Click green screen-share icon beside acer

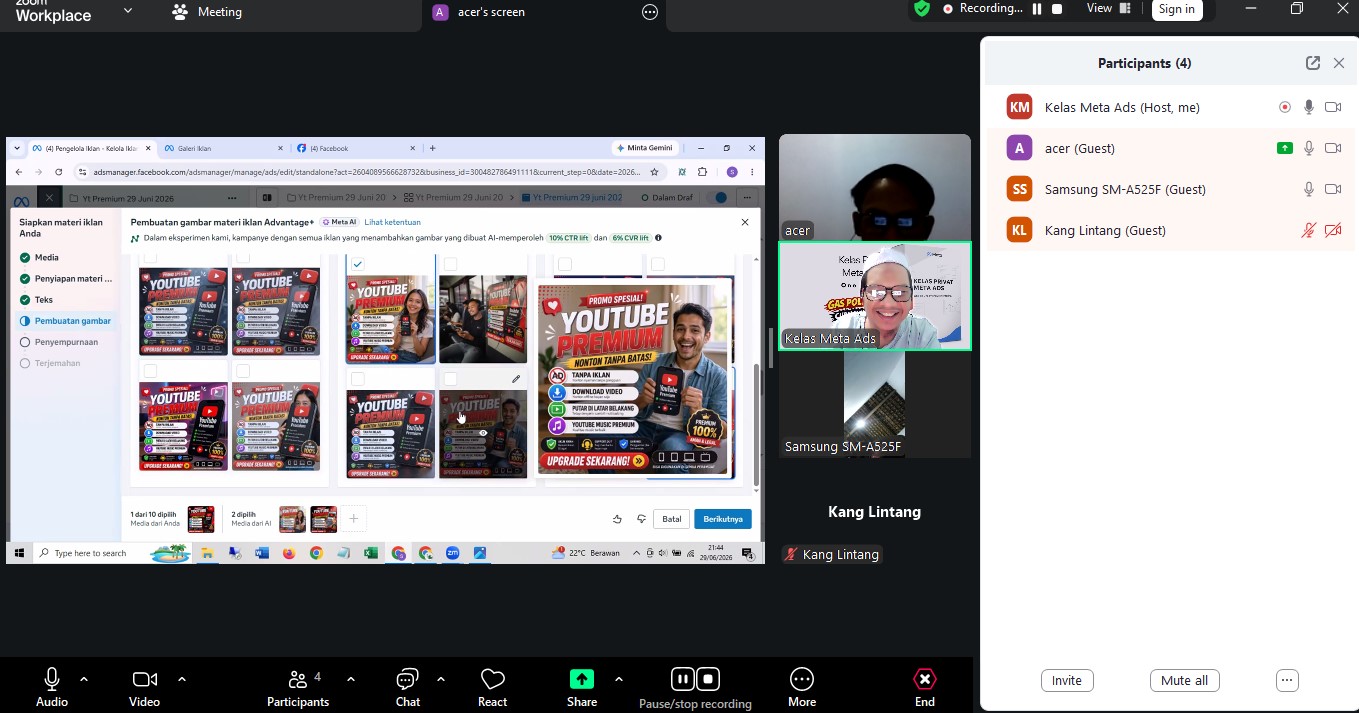coord(1285,148)
